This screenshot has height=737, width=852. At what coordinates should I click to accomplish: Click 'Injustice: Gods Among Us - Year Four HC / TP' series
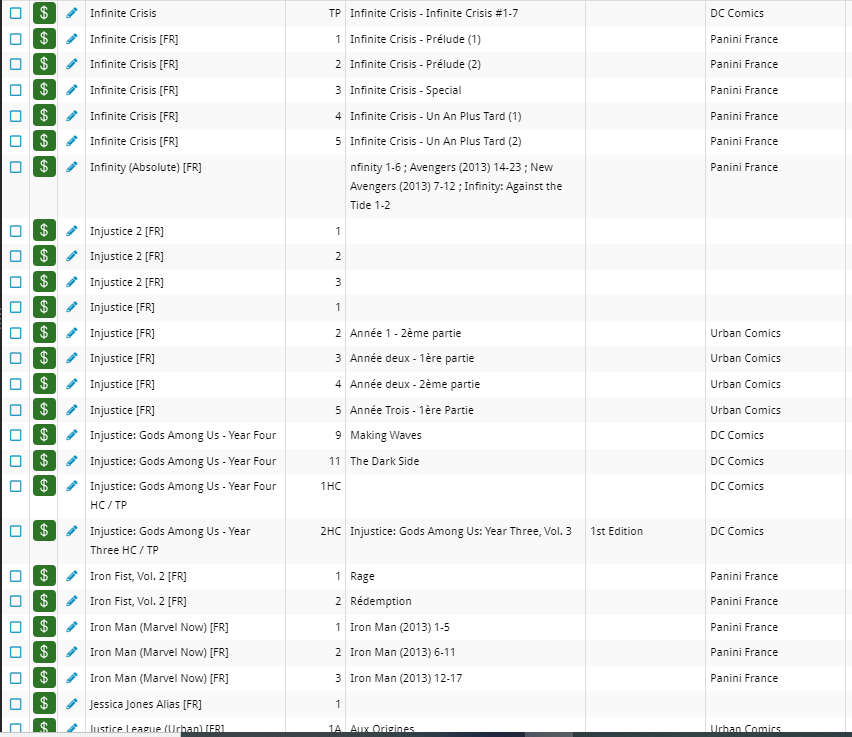point(183,496)
